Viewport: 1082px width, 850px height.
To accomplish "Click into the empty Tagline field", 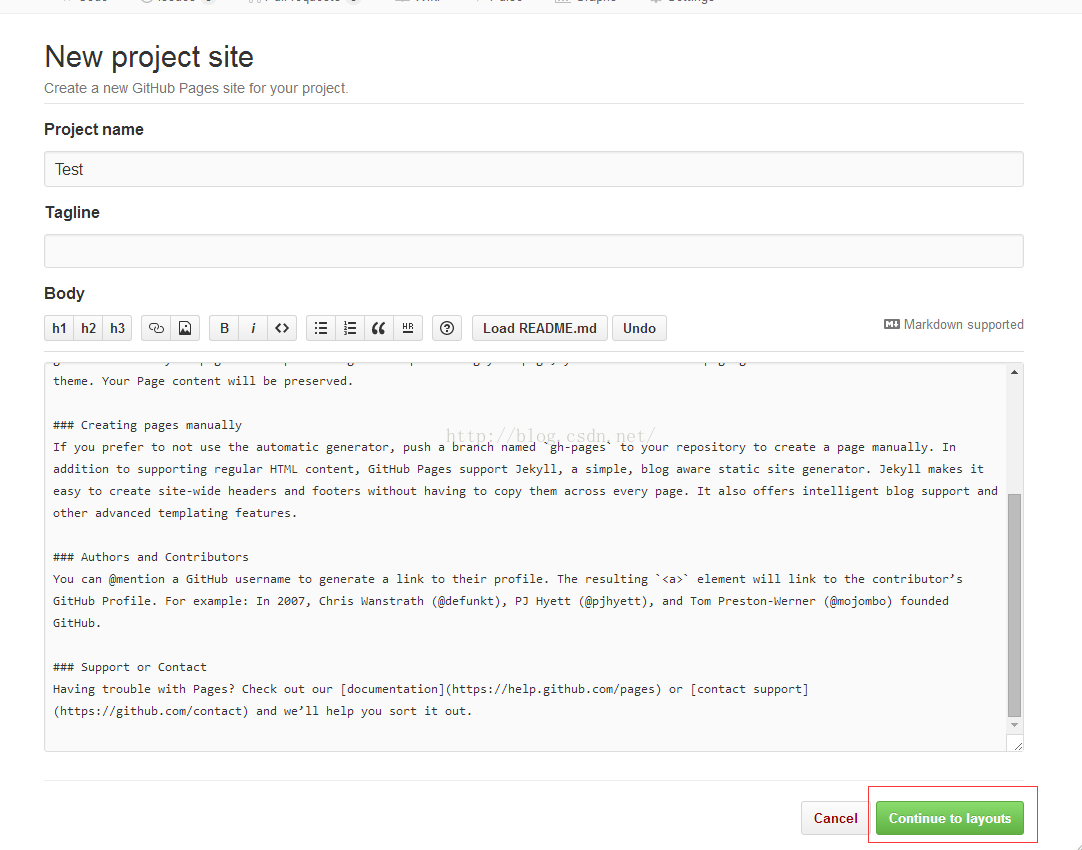I will [533, 251].
